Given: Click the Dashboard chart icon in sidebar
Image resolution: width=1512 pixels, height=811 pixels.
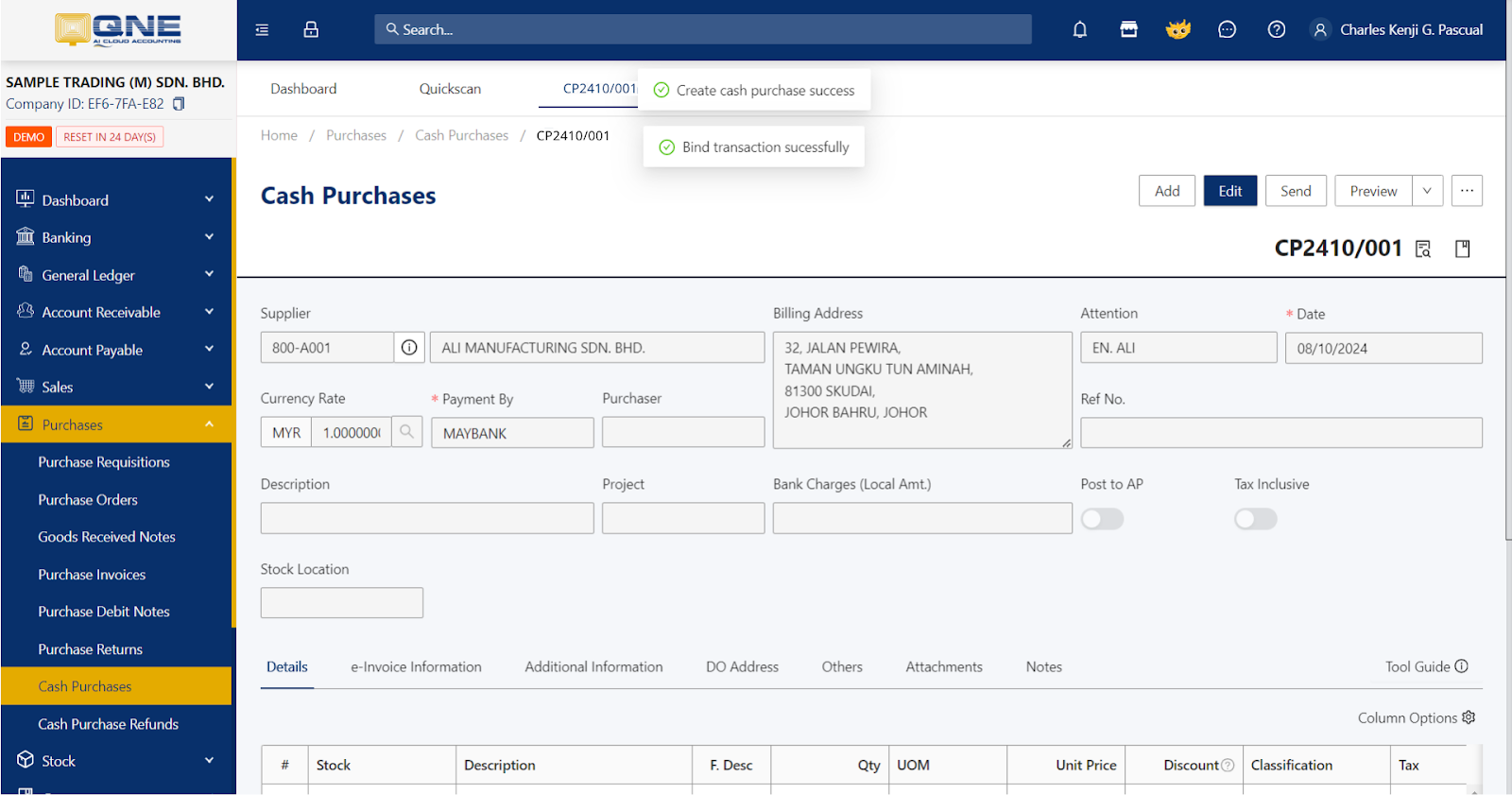Looking at the screenshot, I should click(26, 198).
